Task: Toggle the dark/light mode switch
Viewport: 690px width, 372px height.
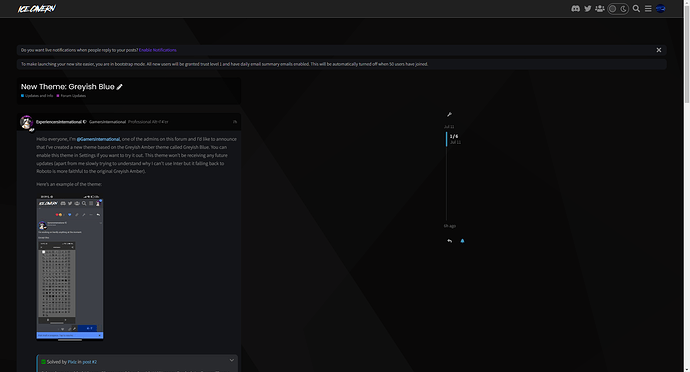Action: tap(618, 8)
